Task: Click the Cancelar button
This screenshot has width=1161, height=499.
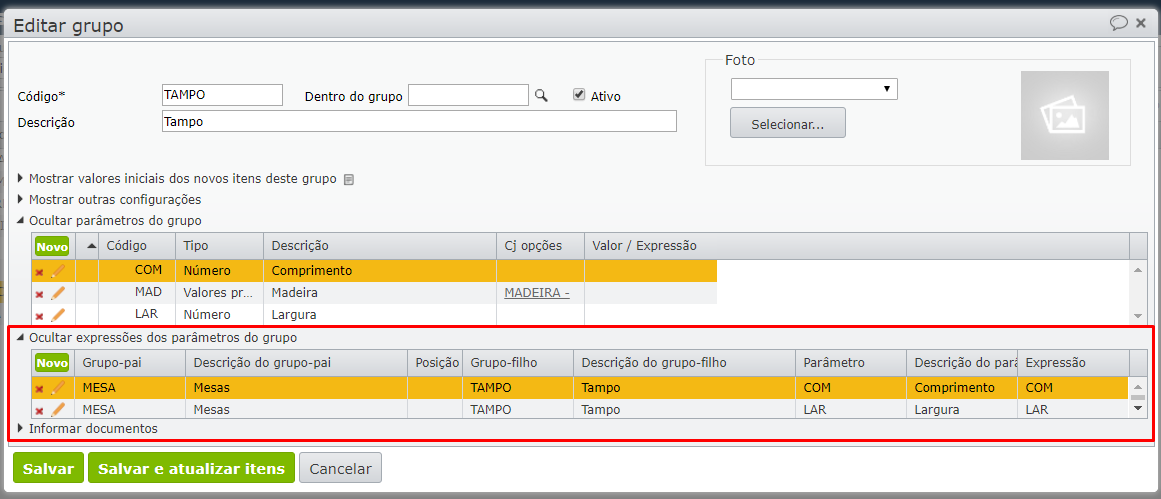Action: (340, 468)
